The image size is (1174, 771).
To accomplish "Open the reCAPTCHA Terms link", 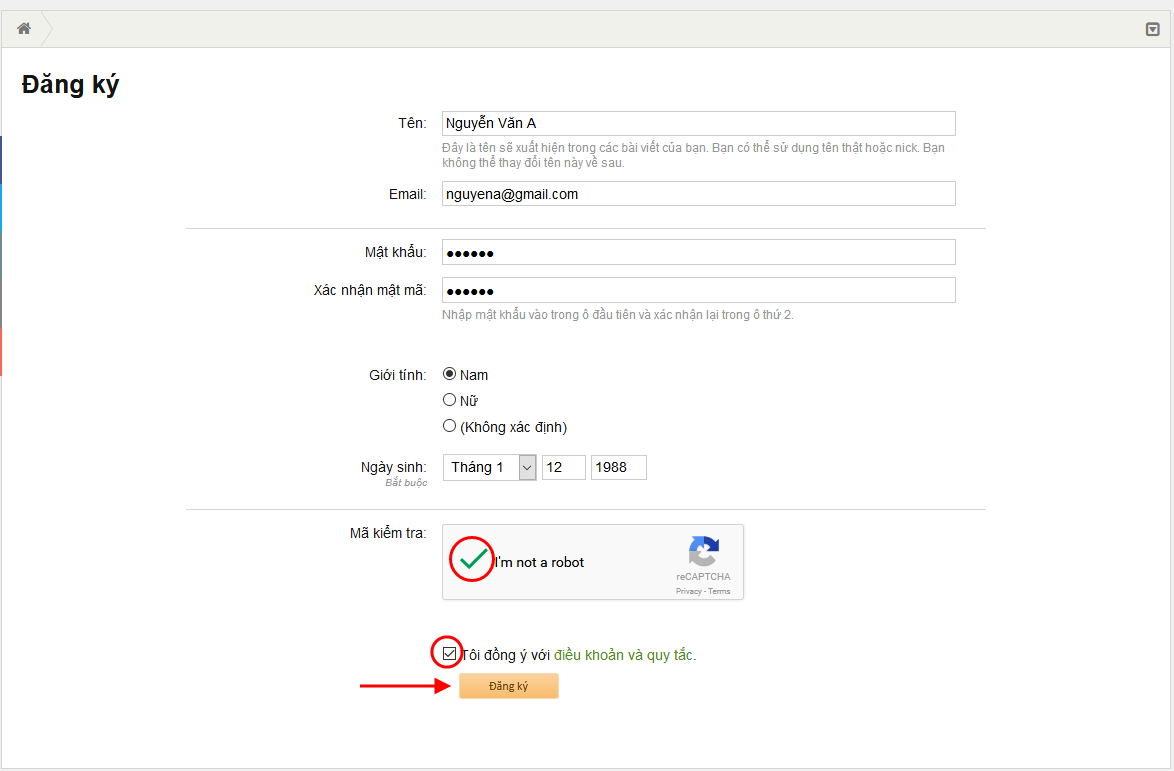I will pyautogui.click(x=719, y=591).
